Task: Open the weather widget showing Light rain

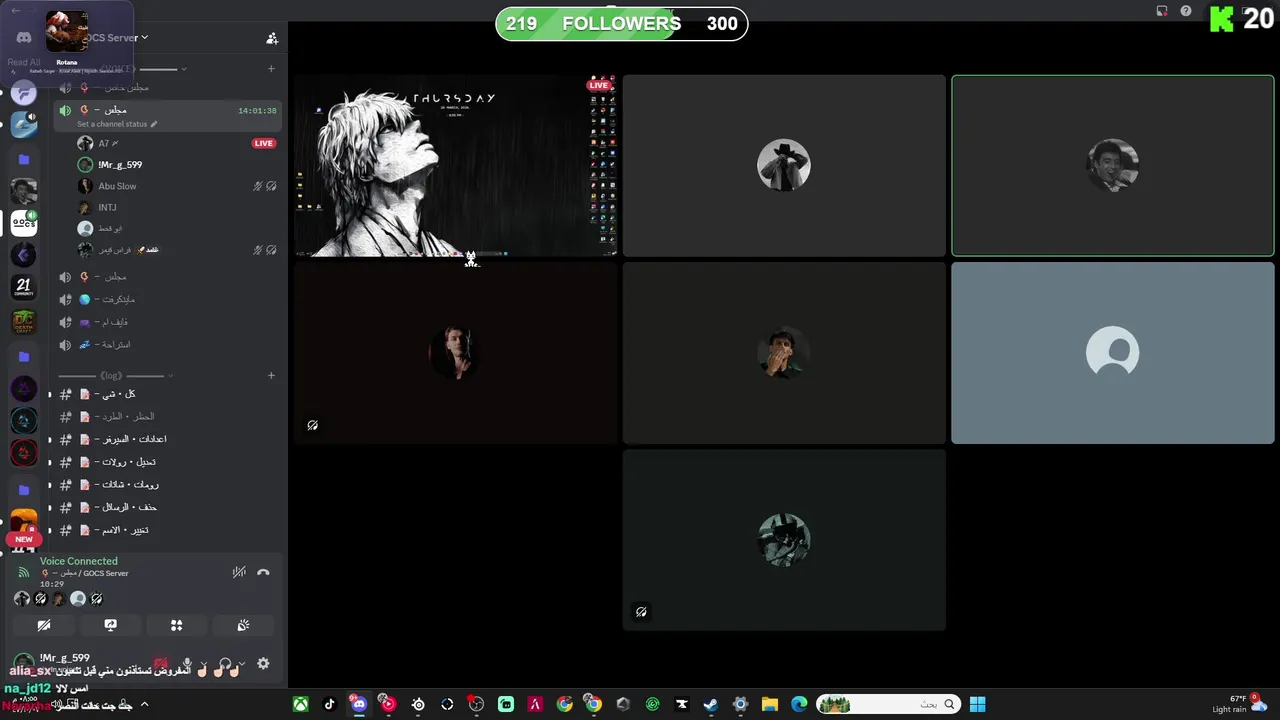Action: pyautogui.click(x=1238, y=704)
